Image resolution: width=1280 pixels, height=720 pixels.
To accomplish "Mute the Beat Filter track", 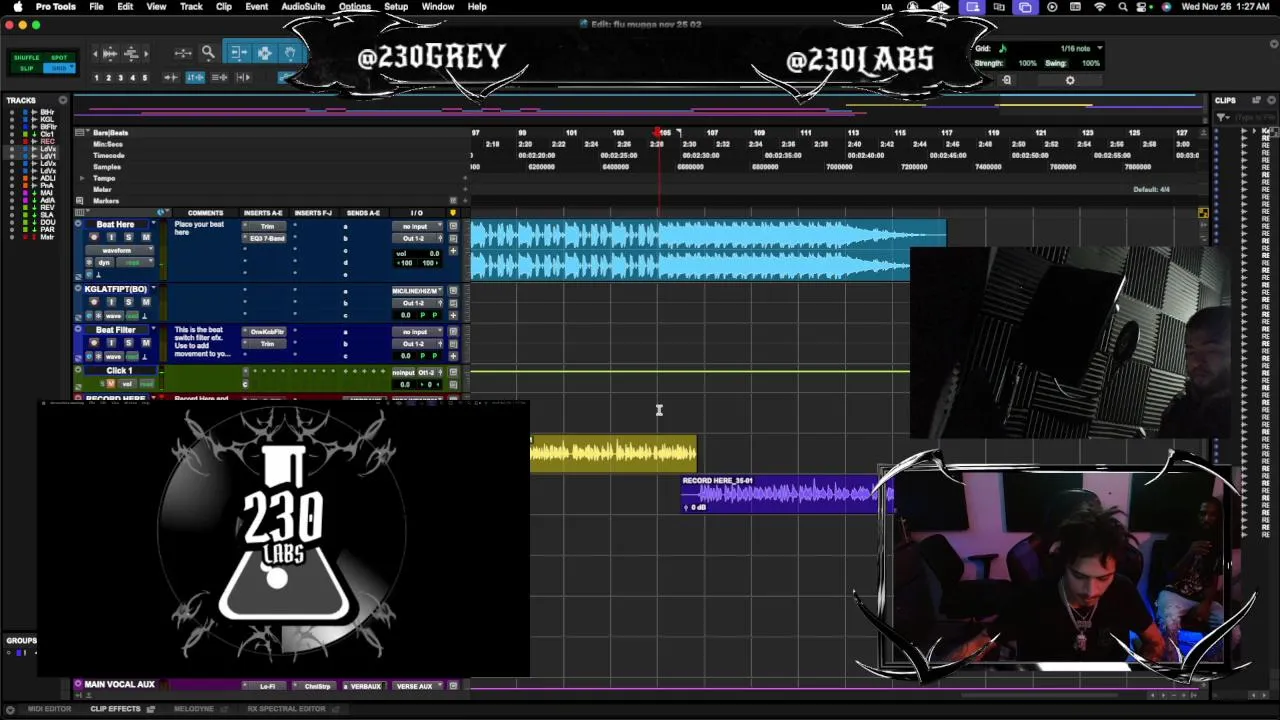I will (x=145, y=343).
